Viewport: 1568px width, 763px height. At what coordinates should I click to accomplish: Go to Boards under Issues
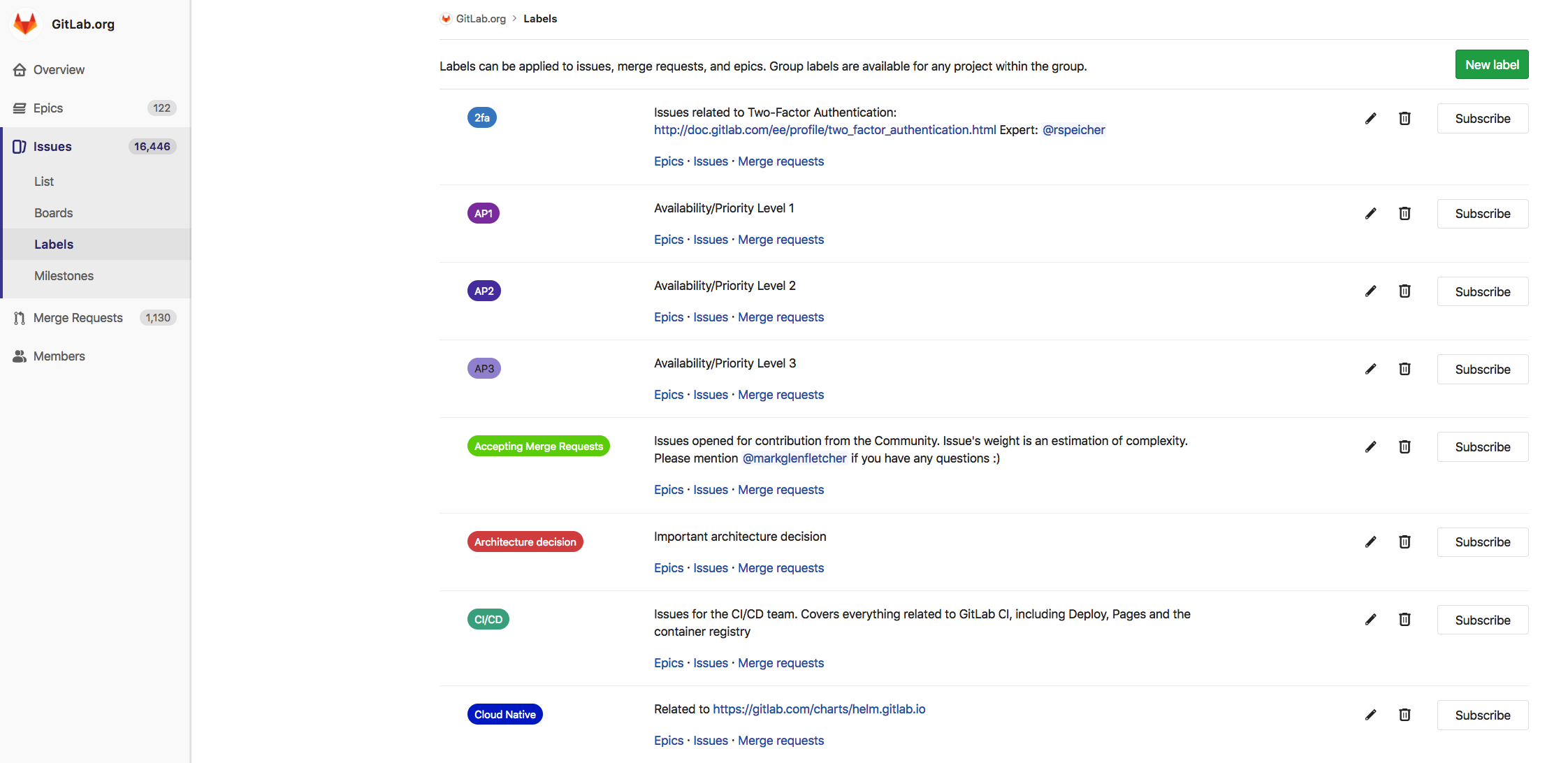pyautogui.click(x=53, y=212)
